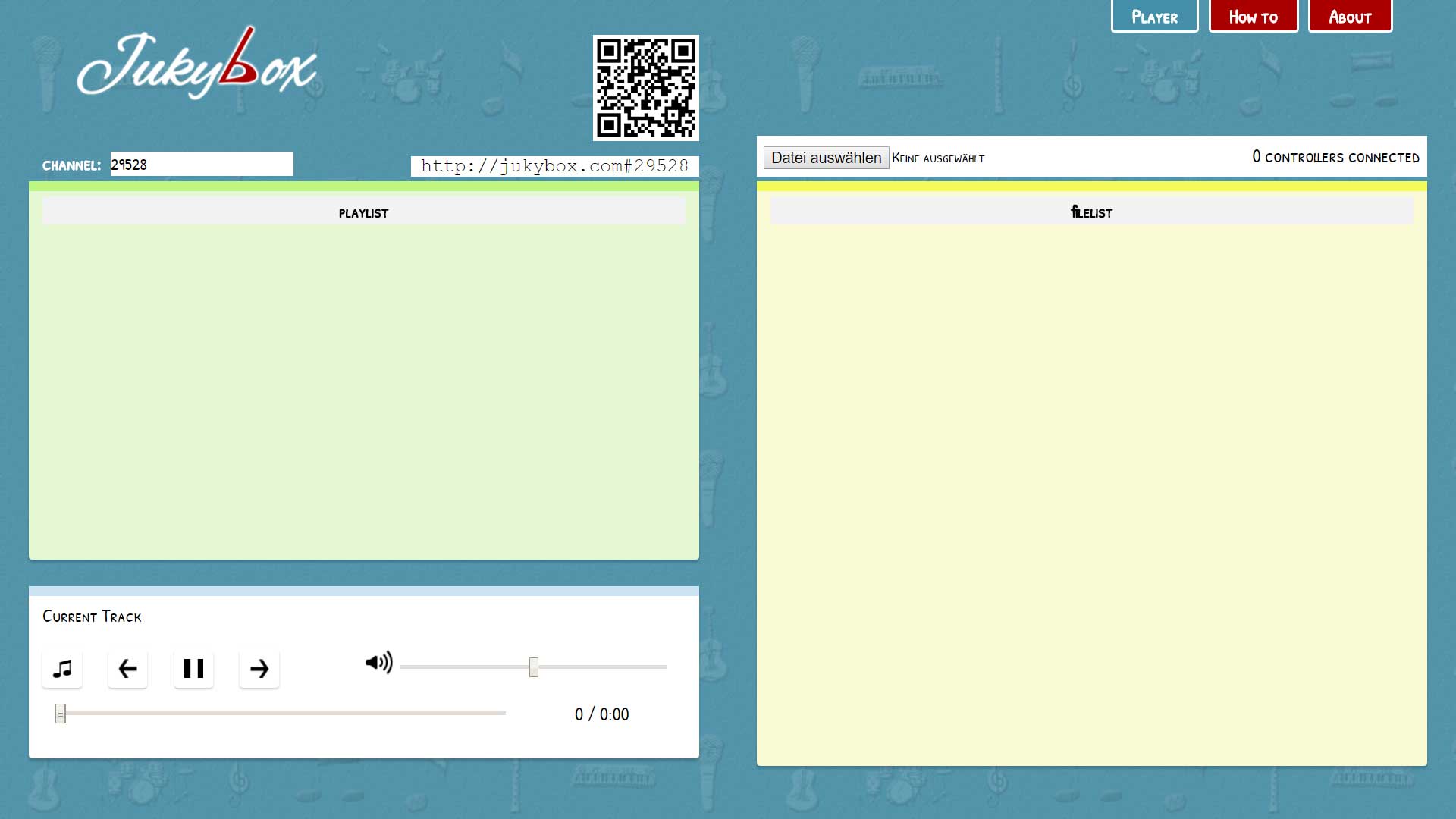Click the volume slider handle
Viewport: 1456px width, 819px height.
click(x=534, y=667)
